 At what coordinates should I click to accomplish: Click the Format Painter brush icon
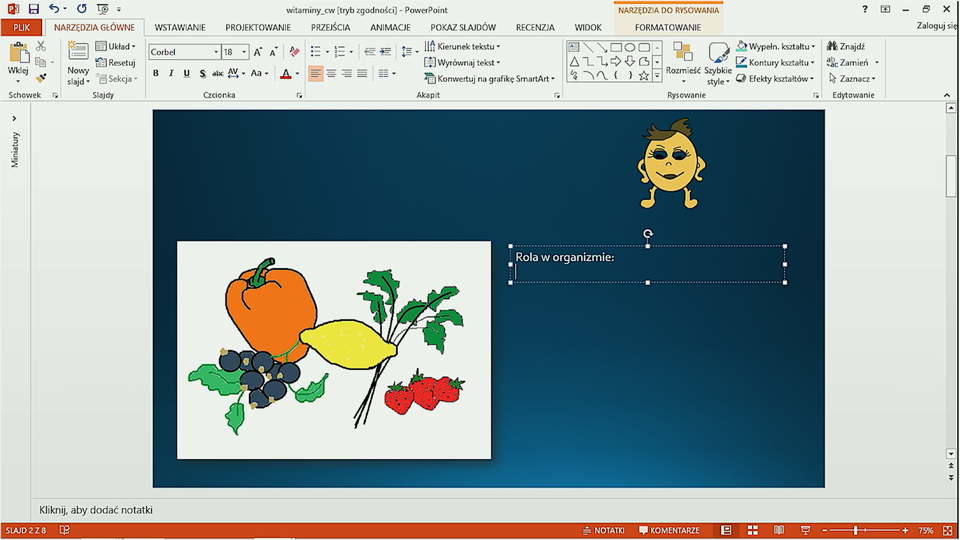[41, 78]
